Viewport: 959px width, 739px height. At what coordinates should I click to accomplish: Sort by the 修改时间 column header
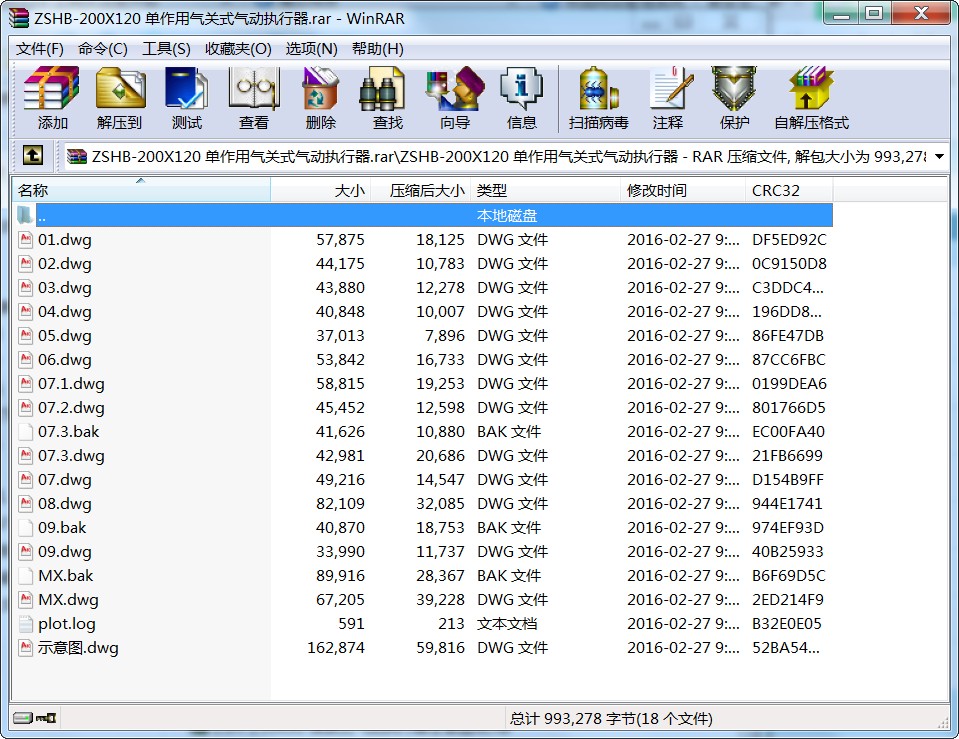click(682, 190)
